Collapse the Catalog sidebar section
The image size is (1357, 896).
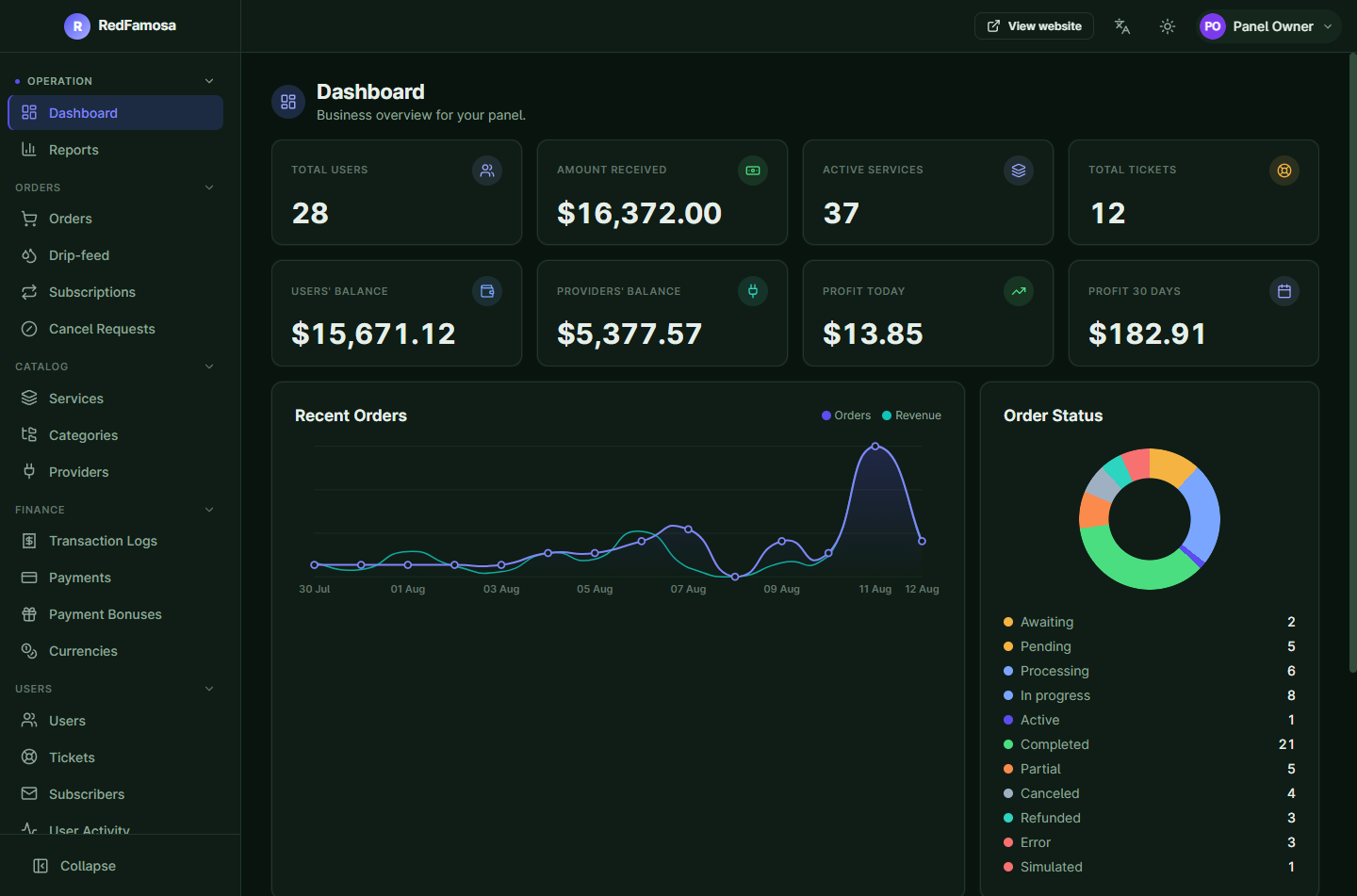tap(209, 367)
